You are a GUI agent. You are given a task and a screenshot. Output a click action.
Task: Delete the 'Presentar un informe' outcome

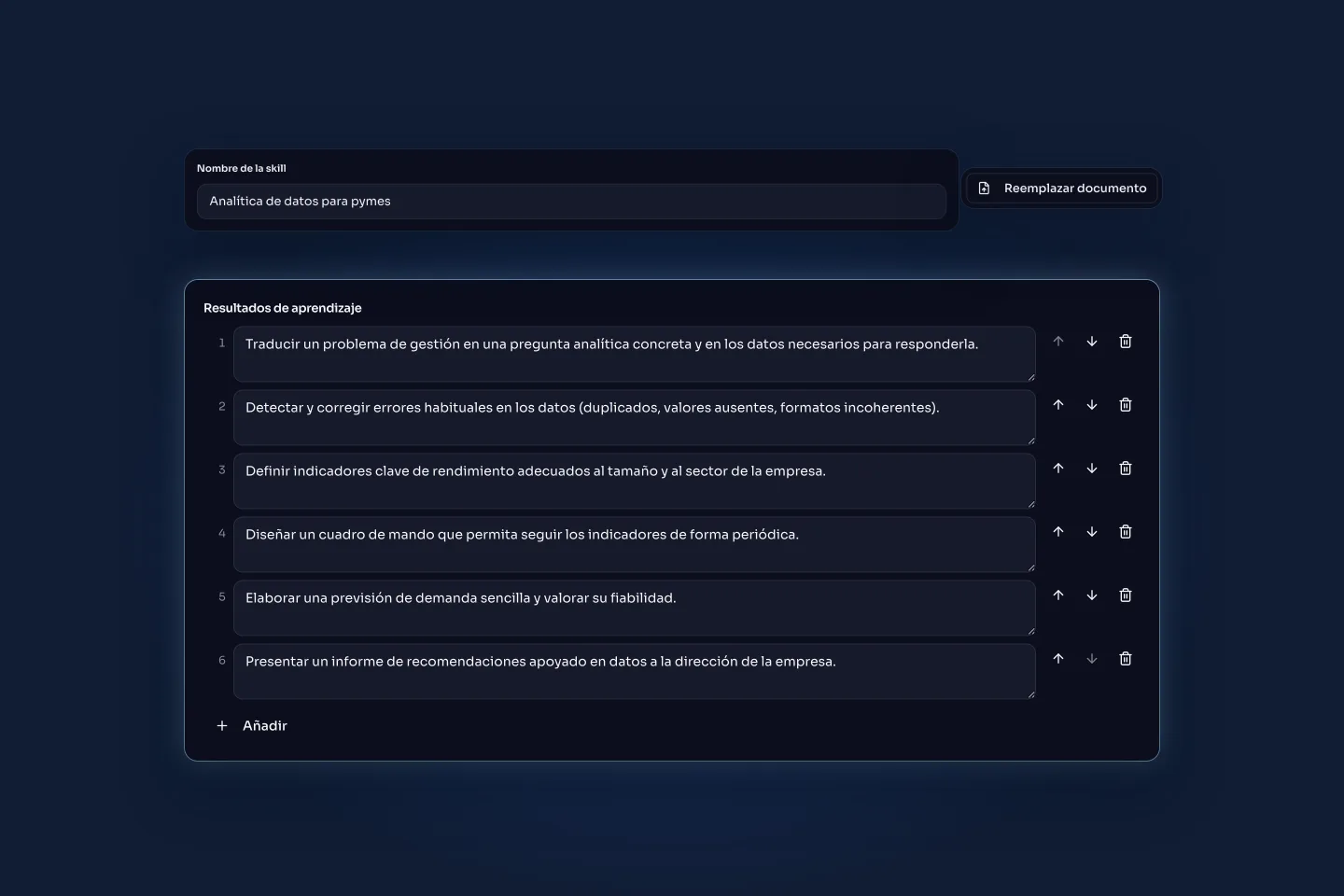[x=1126, y=659]
